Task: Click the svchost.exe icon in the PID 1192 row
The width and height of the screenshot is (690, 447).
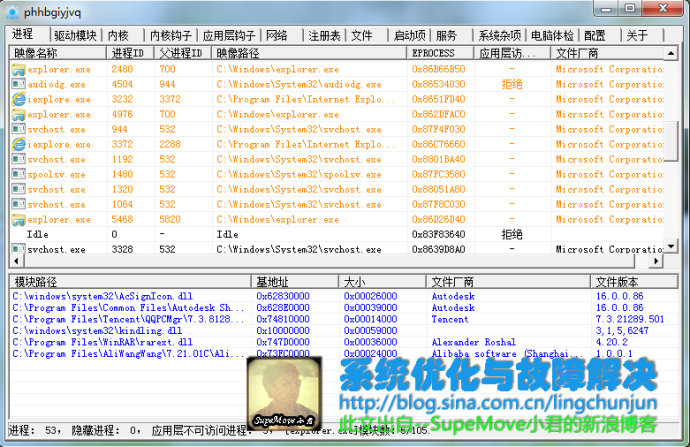Action: [18, 159]
